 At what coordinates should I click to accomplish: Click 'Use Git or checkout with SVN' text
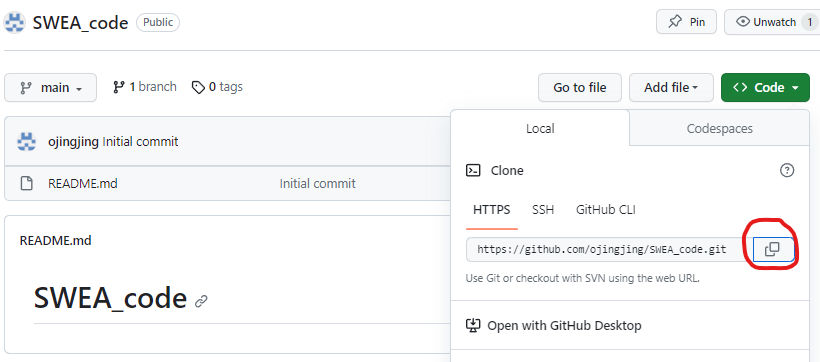[x=583, y=278]
